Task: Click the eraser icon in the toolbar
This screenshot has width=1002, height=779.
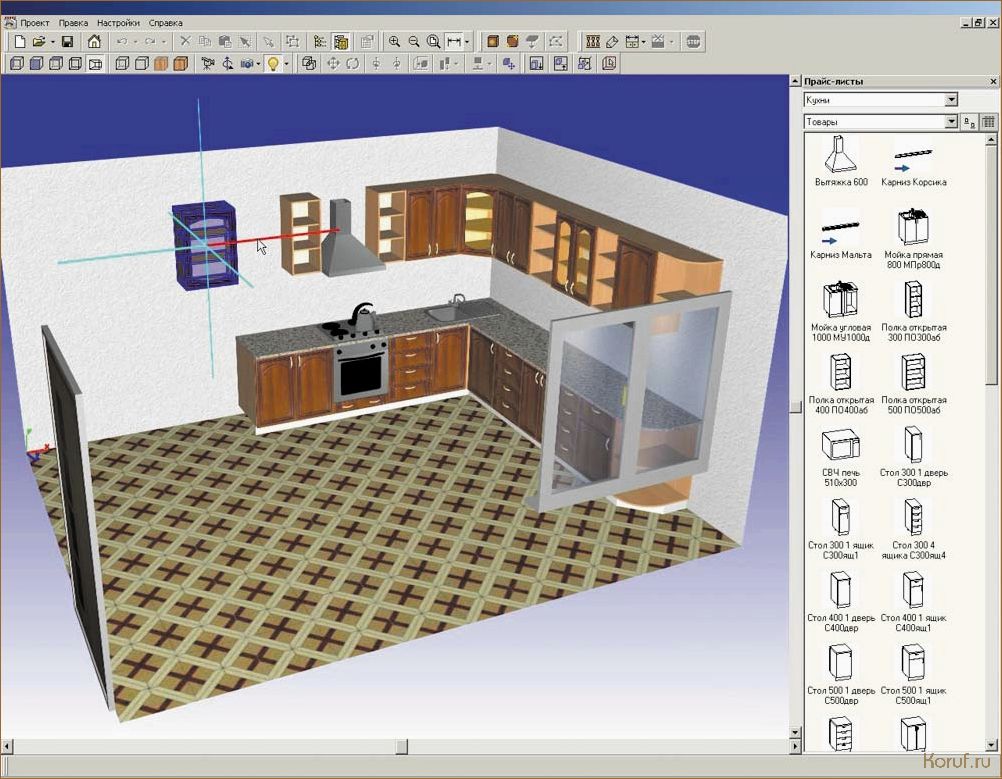Action: [x=612, y=42]
